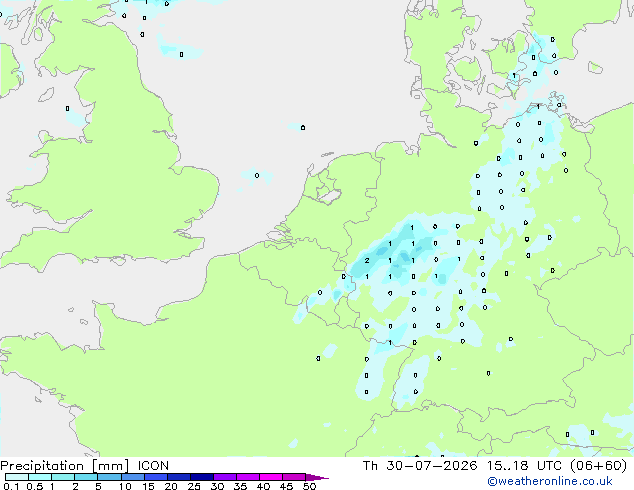Pick the 5–10 mm legend color swatch
The height and width of the screenshot is (490, 634).
pyautogui.click(x=110, y=477)
